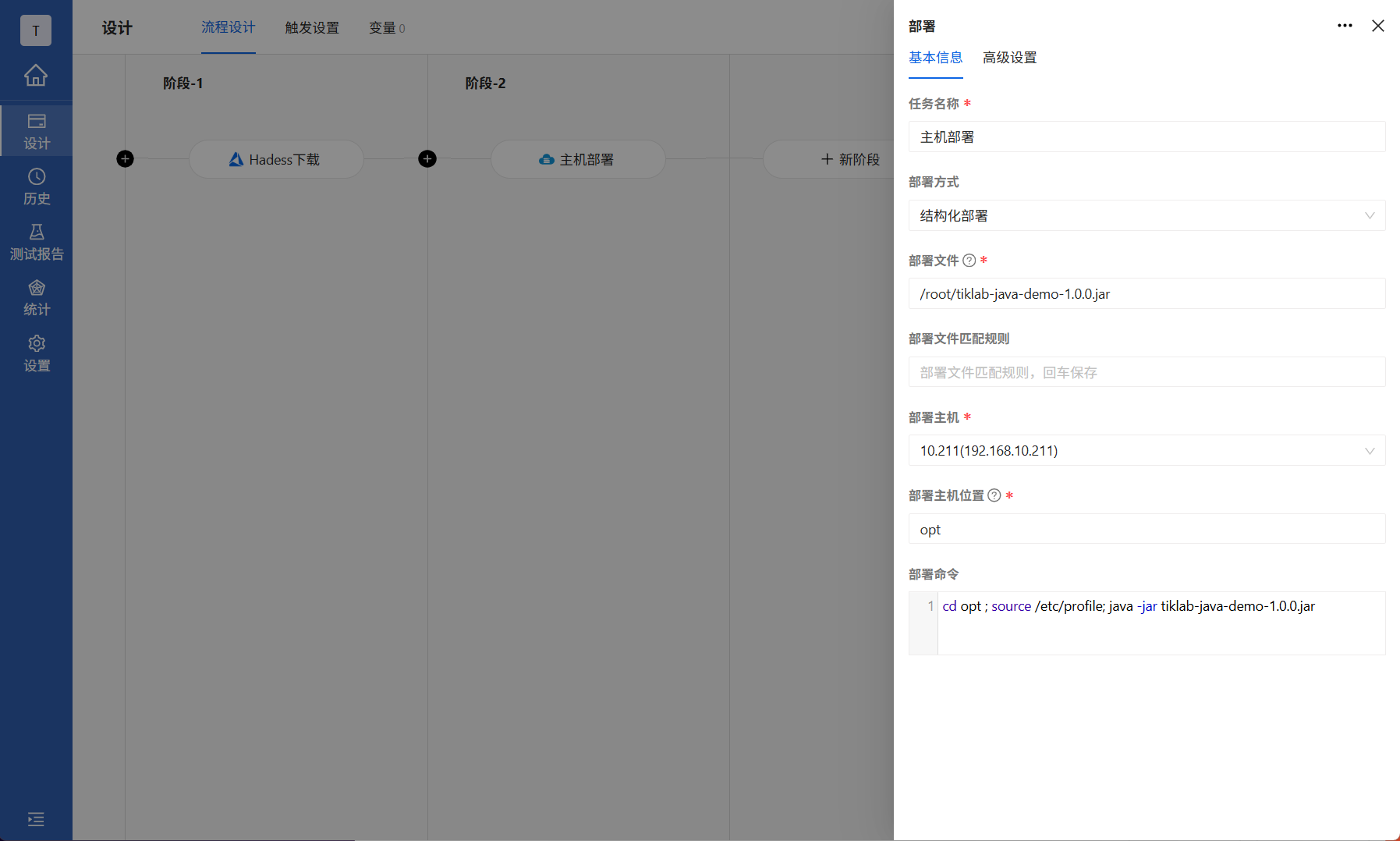Click the 部署文件匹配规则 input field
The height and width of the screenshot is (841, 1400).
click(1146, 372)
